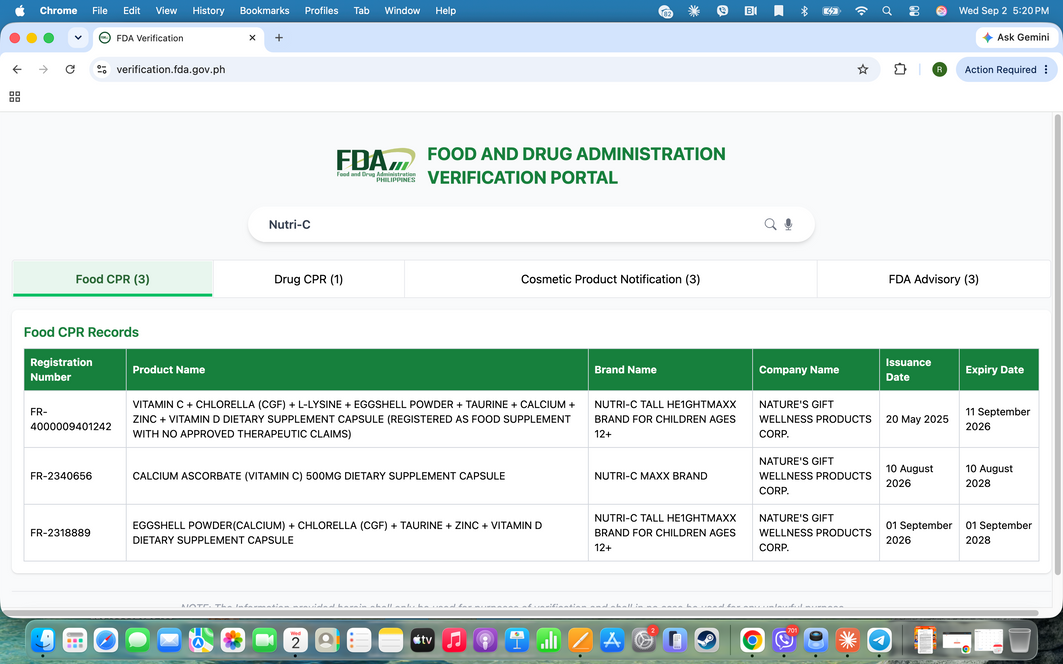Click the 20 May 2025 issuance date
This screenshot has width=1063, height=664.
coord(917,419)
